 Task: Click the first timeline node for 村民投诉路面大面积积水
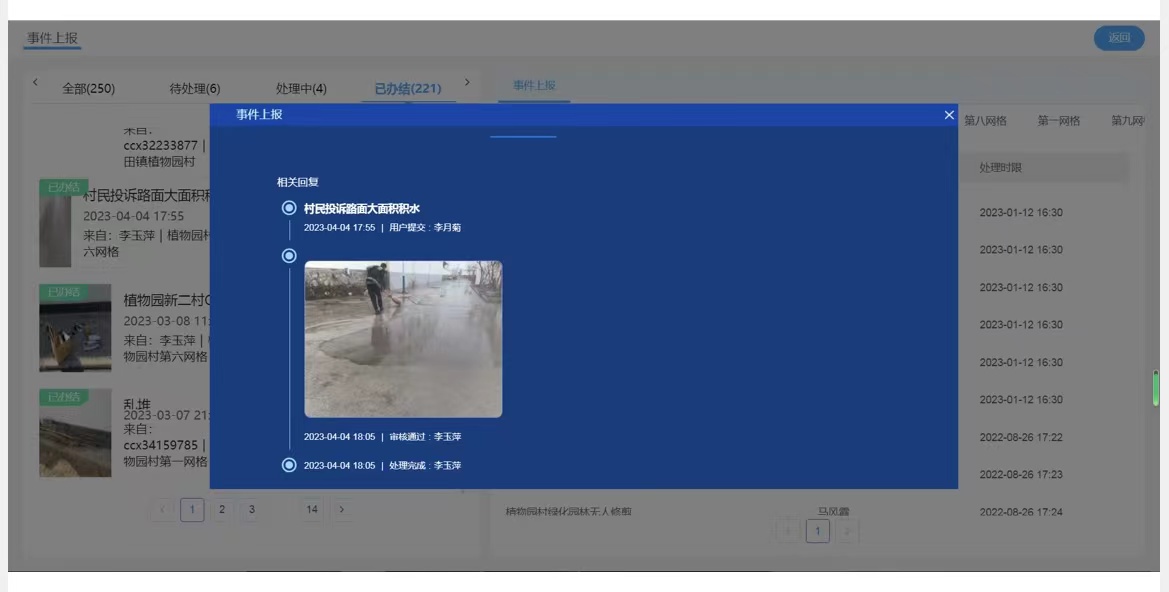pyautogui.click(x=289, y=208)
